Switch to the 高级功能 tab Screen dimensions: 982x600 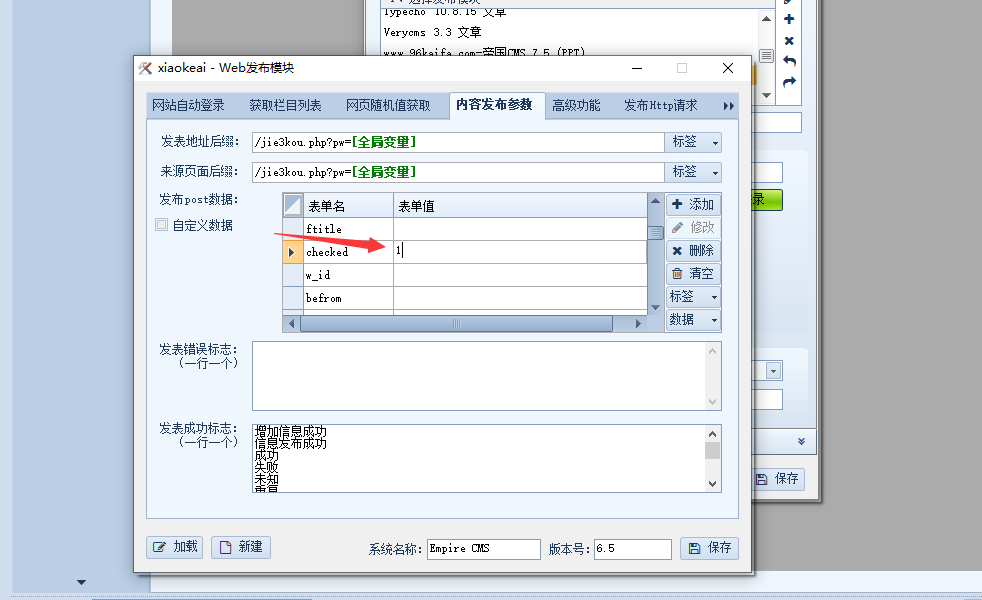click(x=576, y=105)
